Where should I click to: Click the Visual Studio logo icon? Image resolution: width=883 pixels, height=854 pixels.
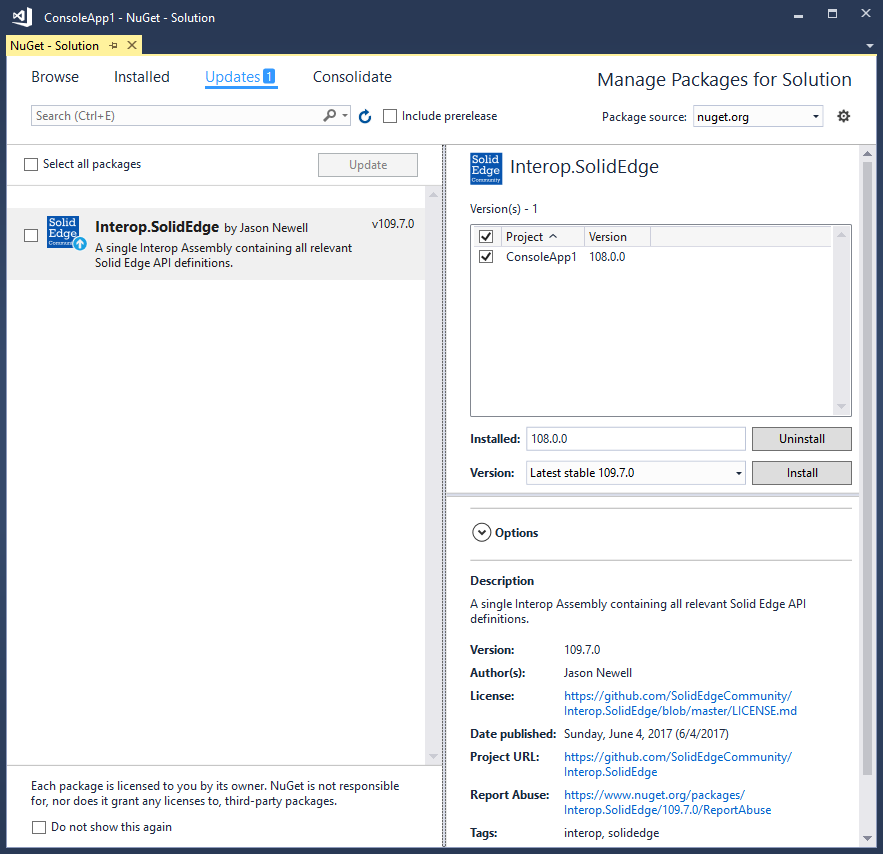(x=23, y=17)
